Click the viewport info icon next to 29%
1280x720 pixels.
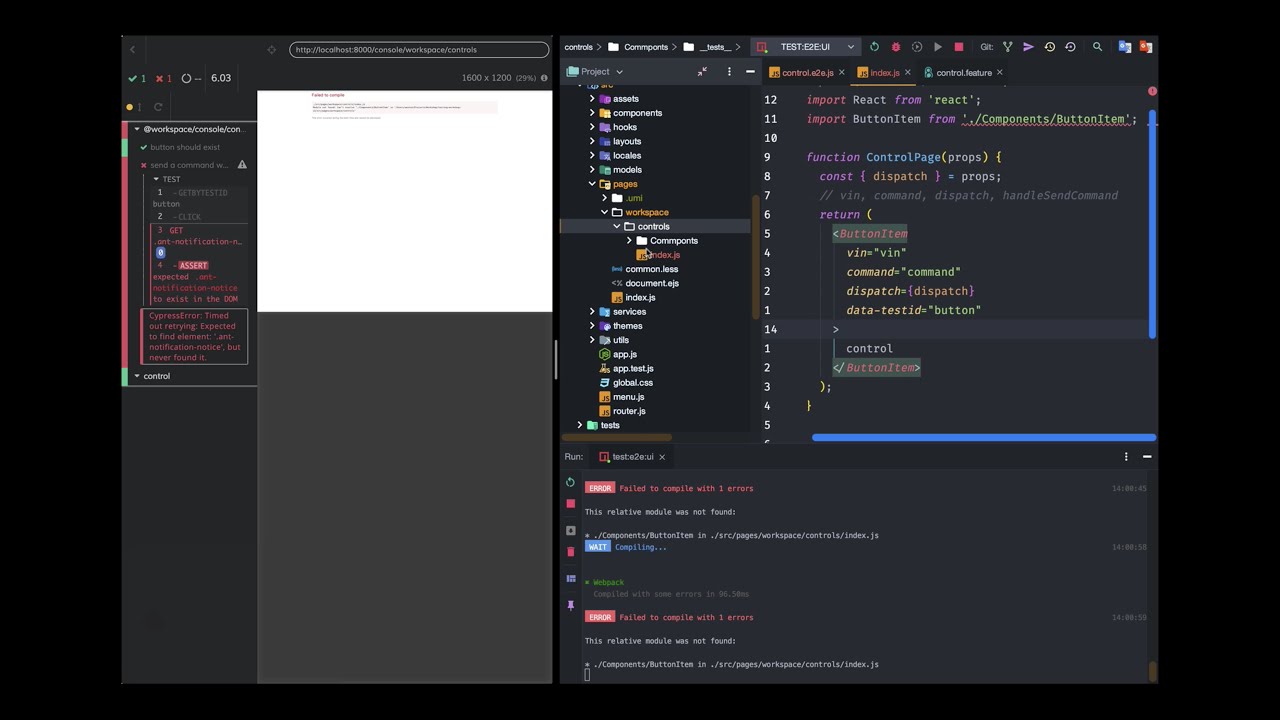click(544, 78)
